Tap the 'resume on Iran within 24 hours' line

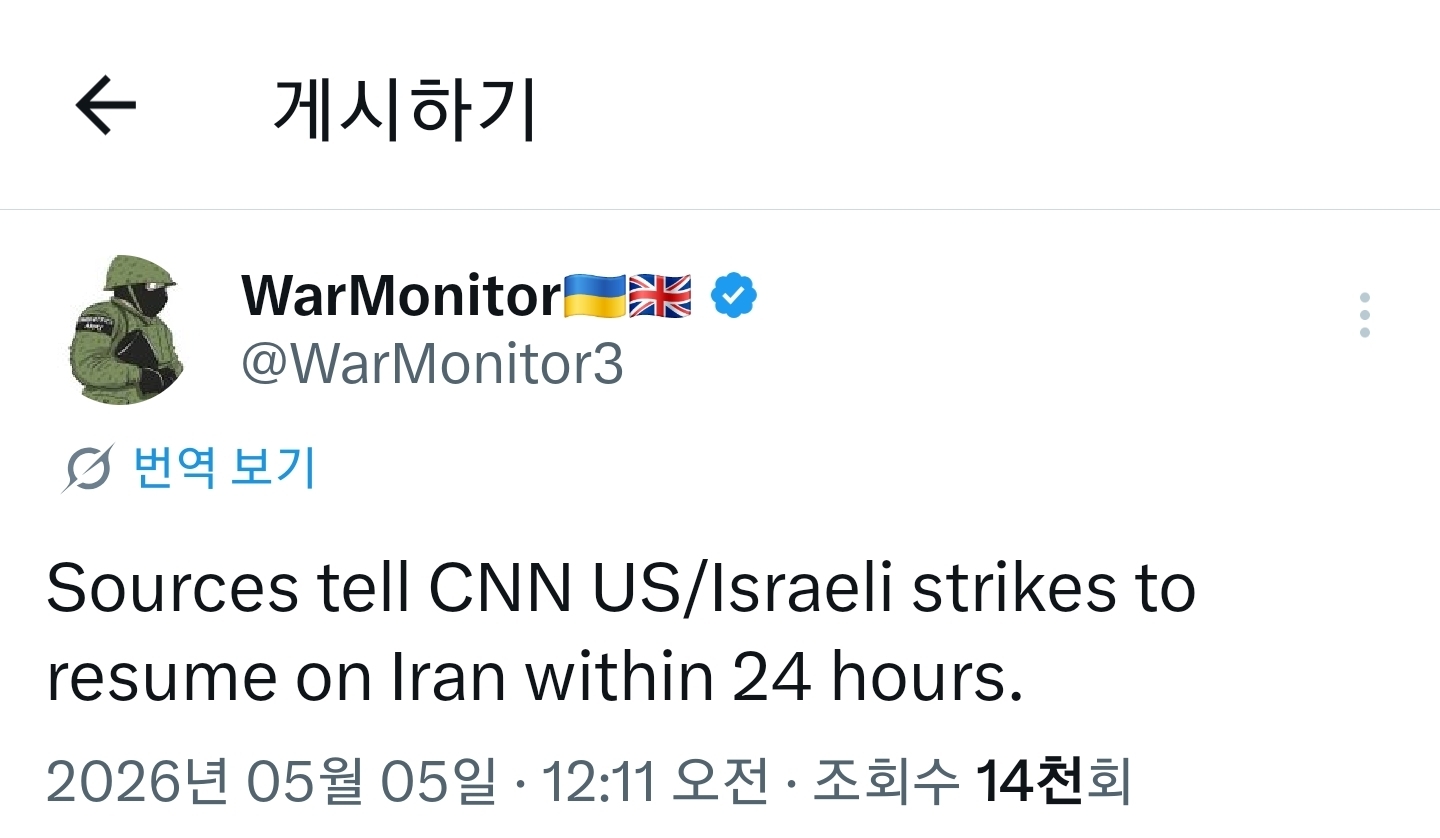pyautogui.click(x=535, y=678)
